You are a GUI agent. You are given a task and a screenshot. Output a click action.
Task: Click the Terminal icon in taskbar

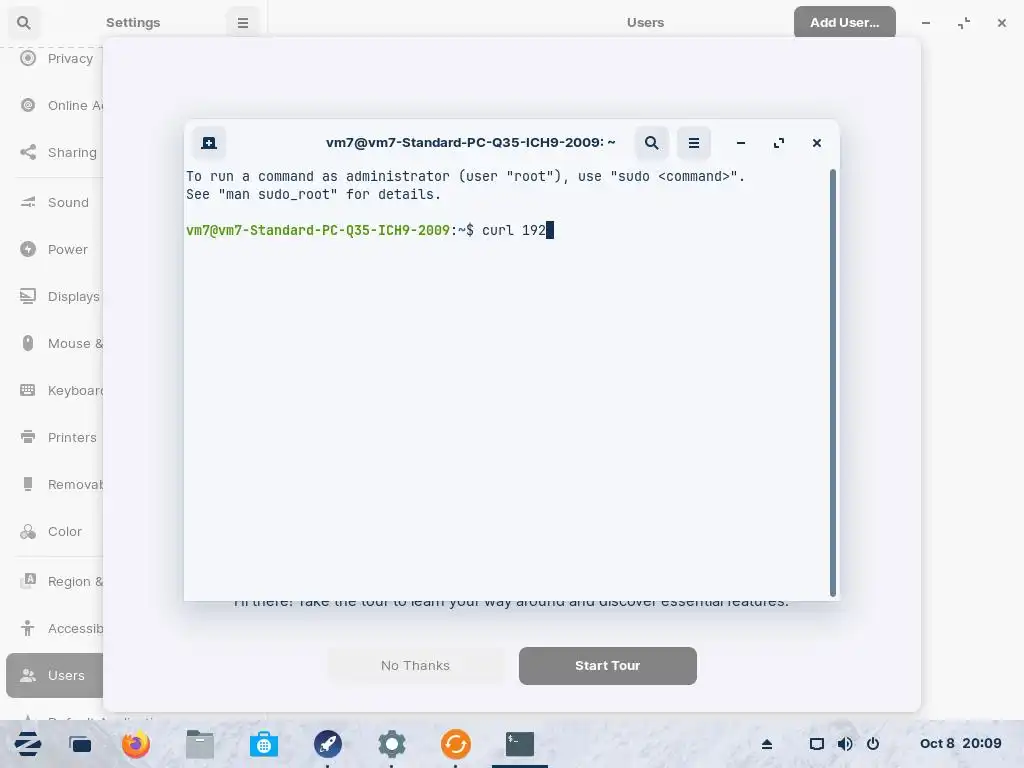coord(520,744)
